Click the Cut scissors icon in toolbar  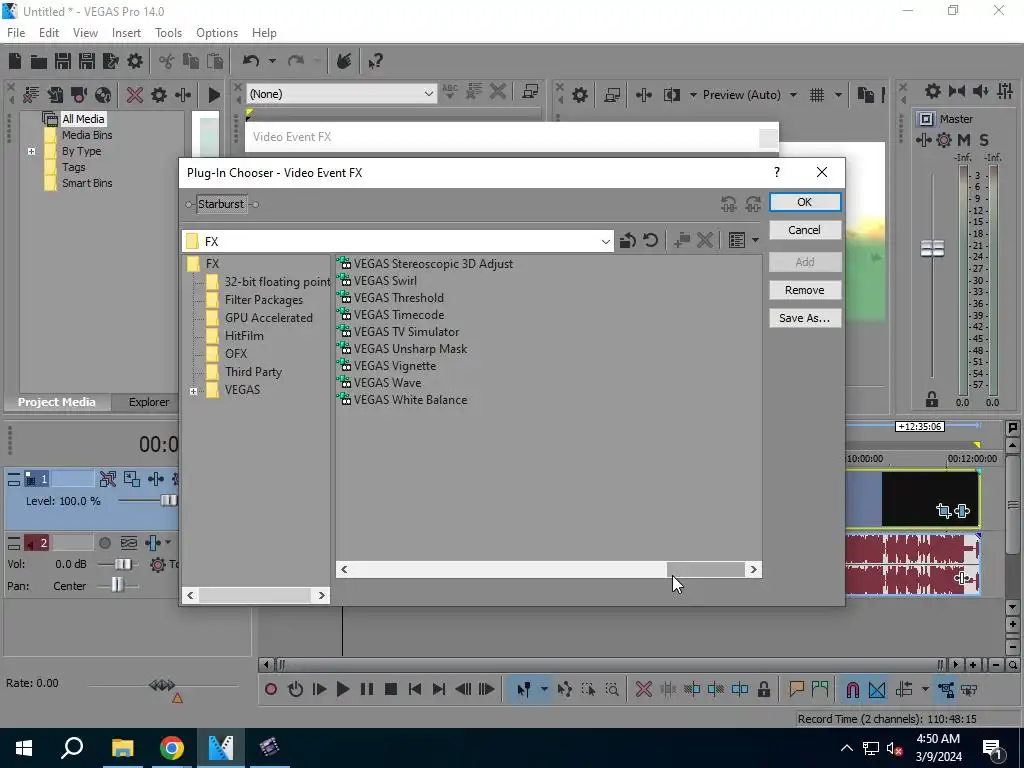tap(167, 61)
